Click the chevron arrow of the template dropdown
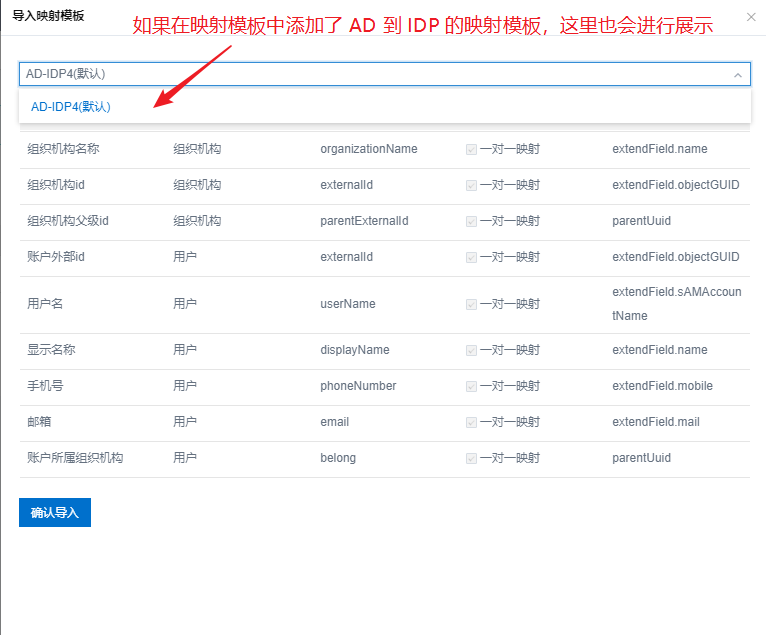 point(738,75)
